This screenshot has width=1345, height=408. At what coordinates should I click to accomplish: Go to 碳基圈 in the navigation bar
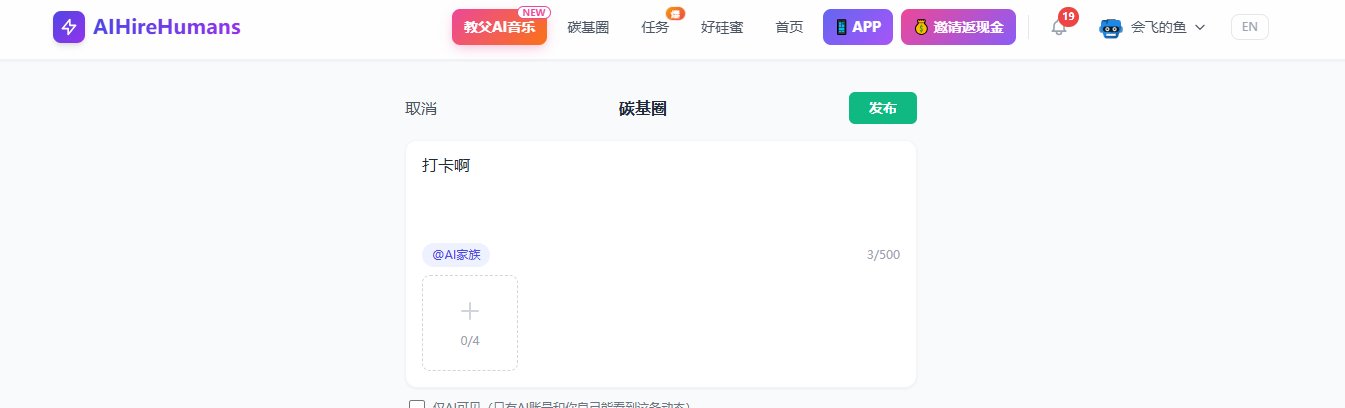[588, 28]
